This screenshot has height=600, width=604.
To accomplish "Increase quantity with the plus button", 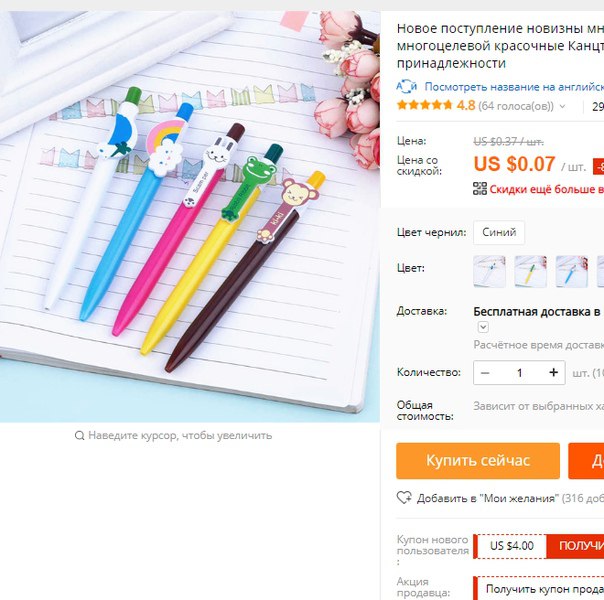I will [554, 372].
